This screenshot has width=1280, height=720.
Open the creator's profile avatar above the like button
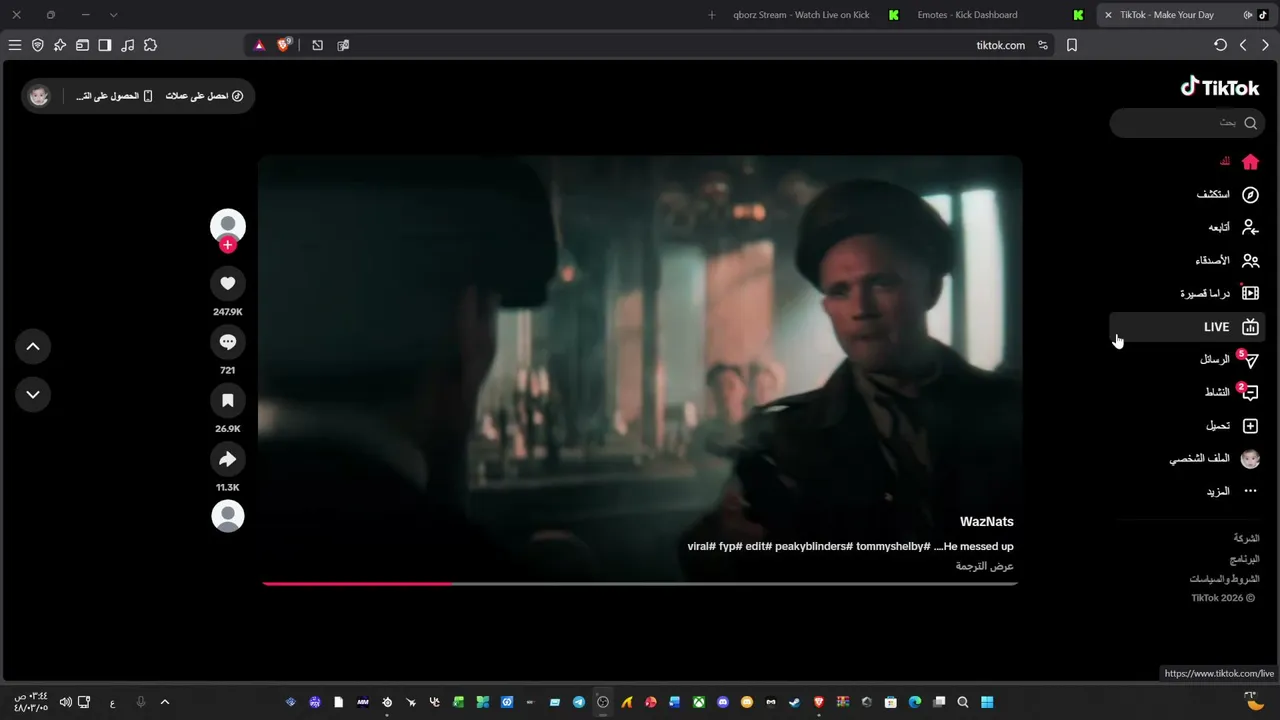pos(228,226)
